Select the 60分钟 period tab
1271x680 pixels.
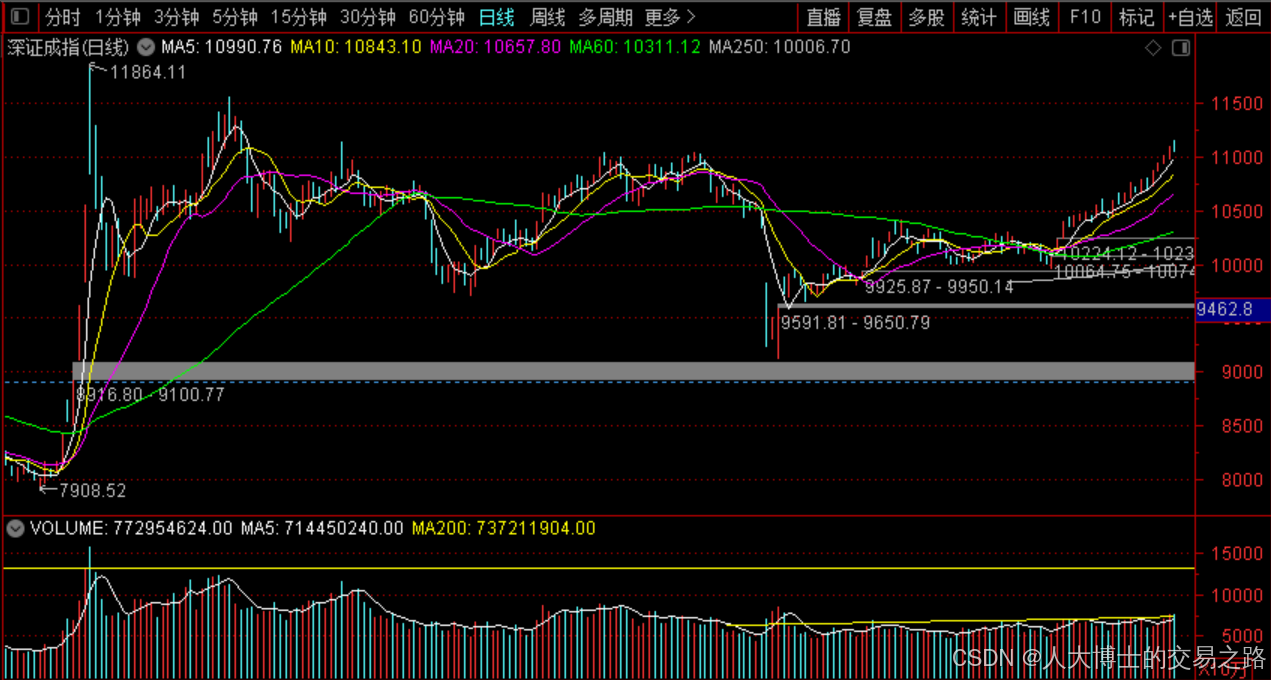(437, 17)
